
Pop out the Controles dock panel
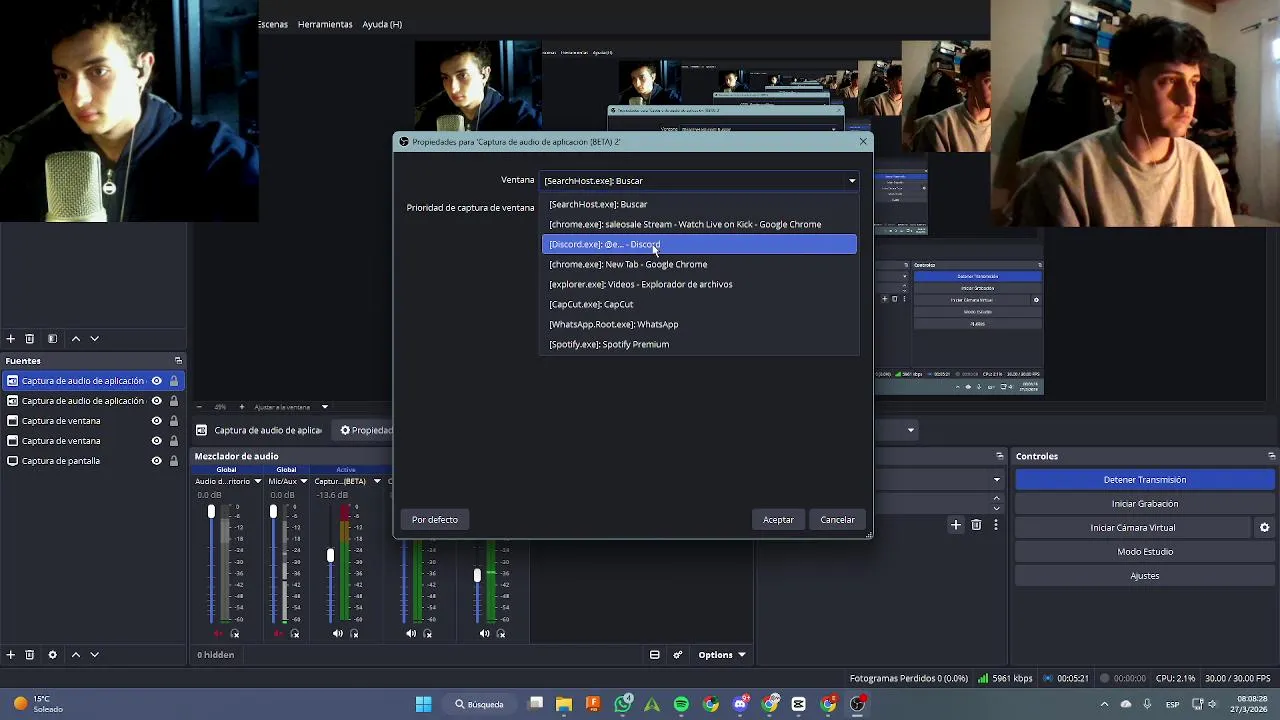click(x=1271, y=456)
